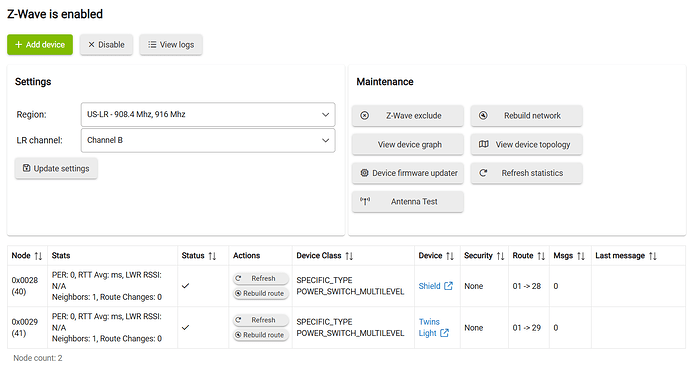The height and width of the screenshot is (377, 690).
Task: Click the Region chevron arrow
Action: (x=326, y=114)
